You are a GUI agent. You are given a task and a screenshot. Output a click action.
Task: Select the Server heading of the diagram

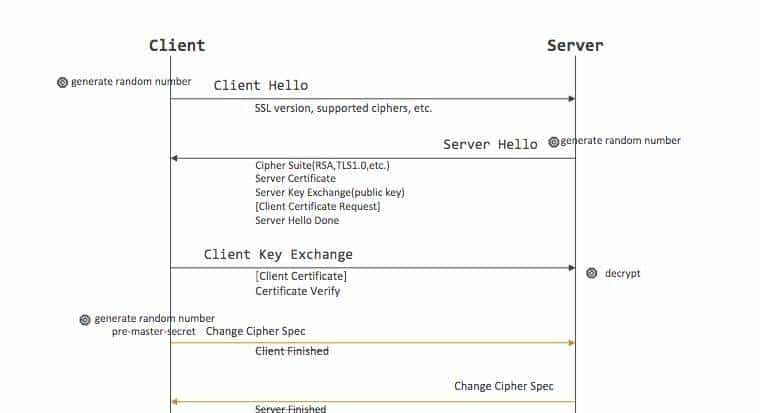575,45
